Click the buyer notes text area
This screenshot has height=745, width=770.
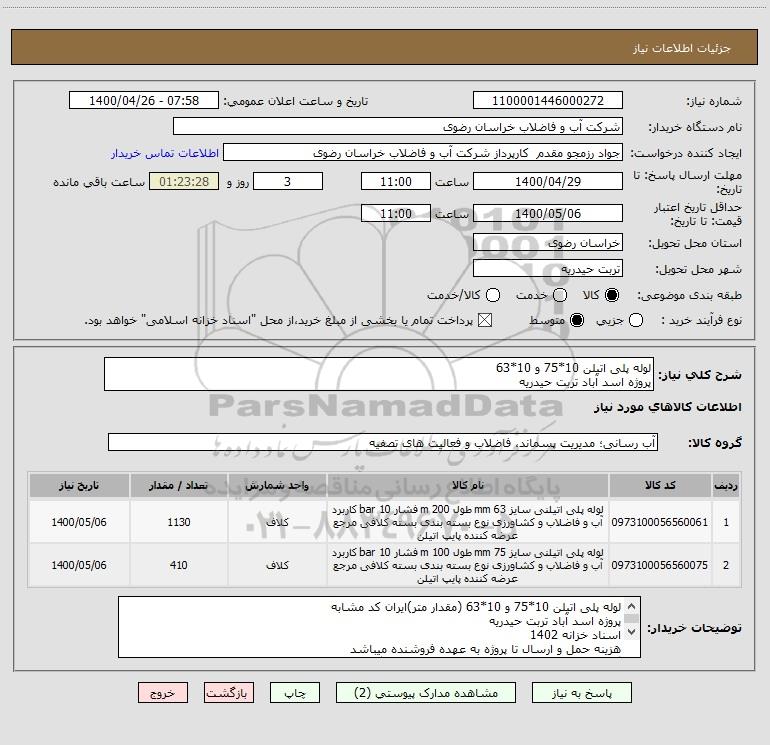pyautogui.click(x=379, y=628)
